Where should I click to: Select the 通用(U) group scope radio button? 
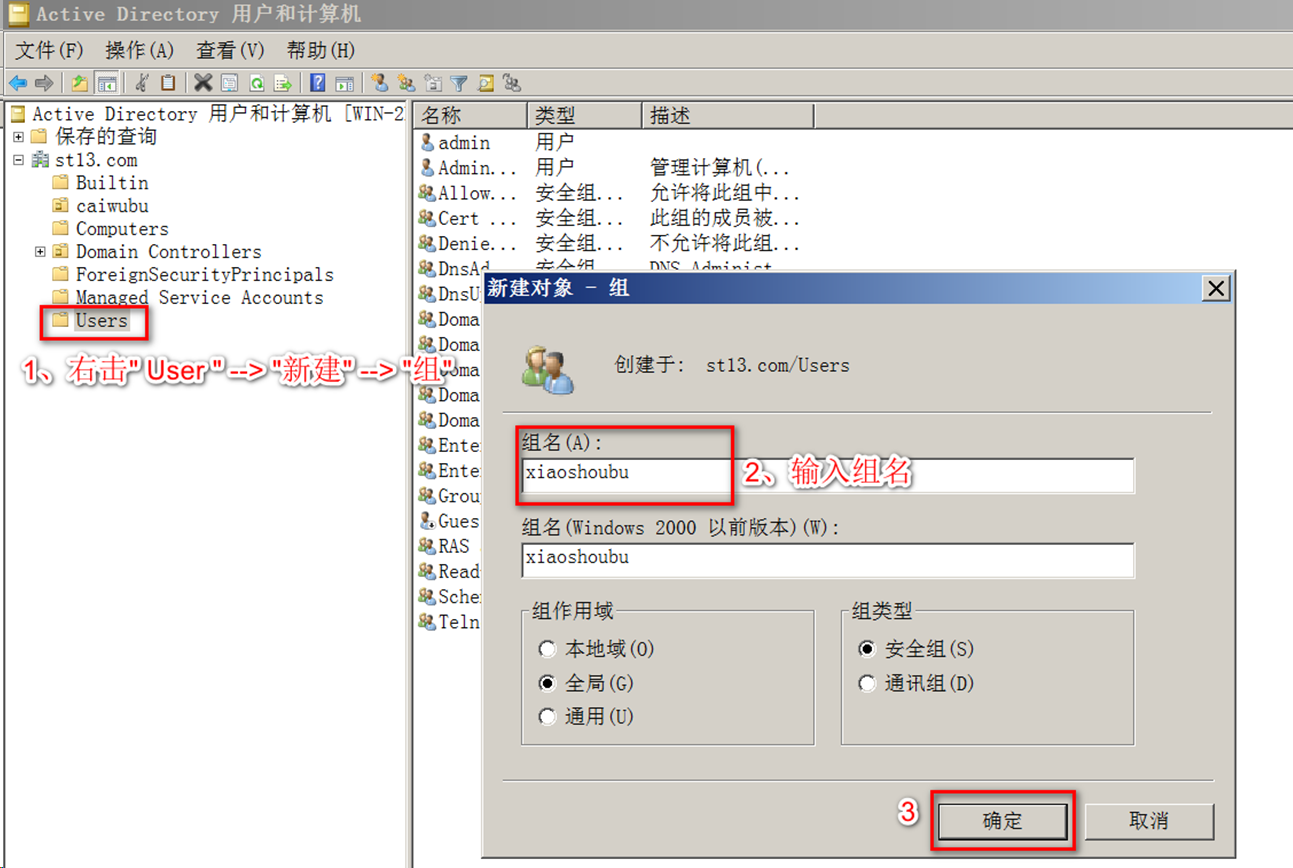coord(547,716)
